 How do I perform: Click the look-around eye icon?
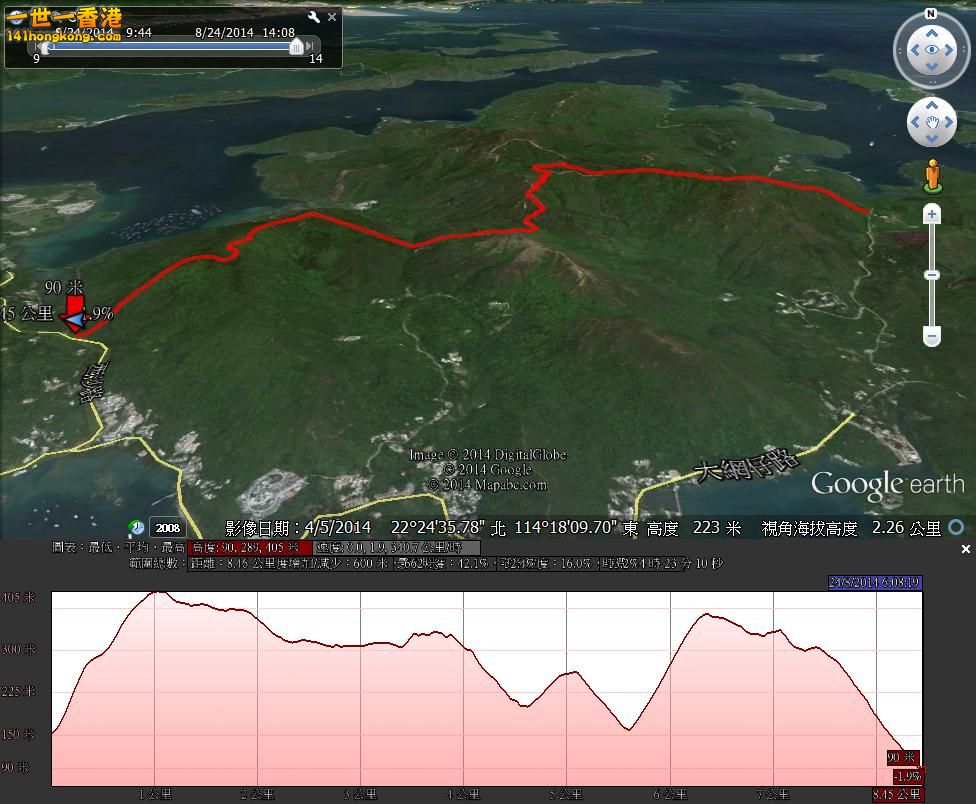tap(932, 49)
